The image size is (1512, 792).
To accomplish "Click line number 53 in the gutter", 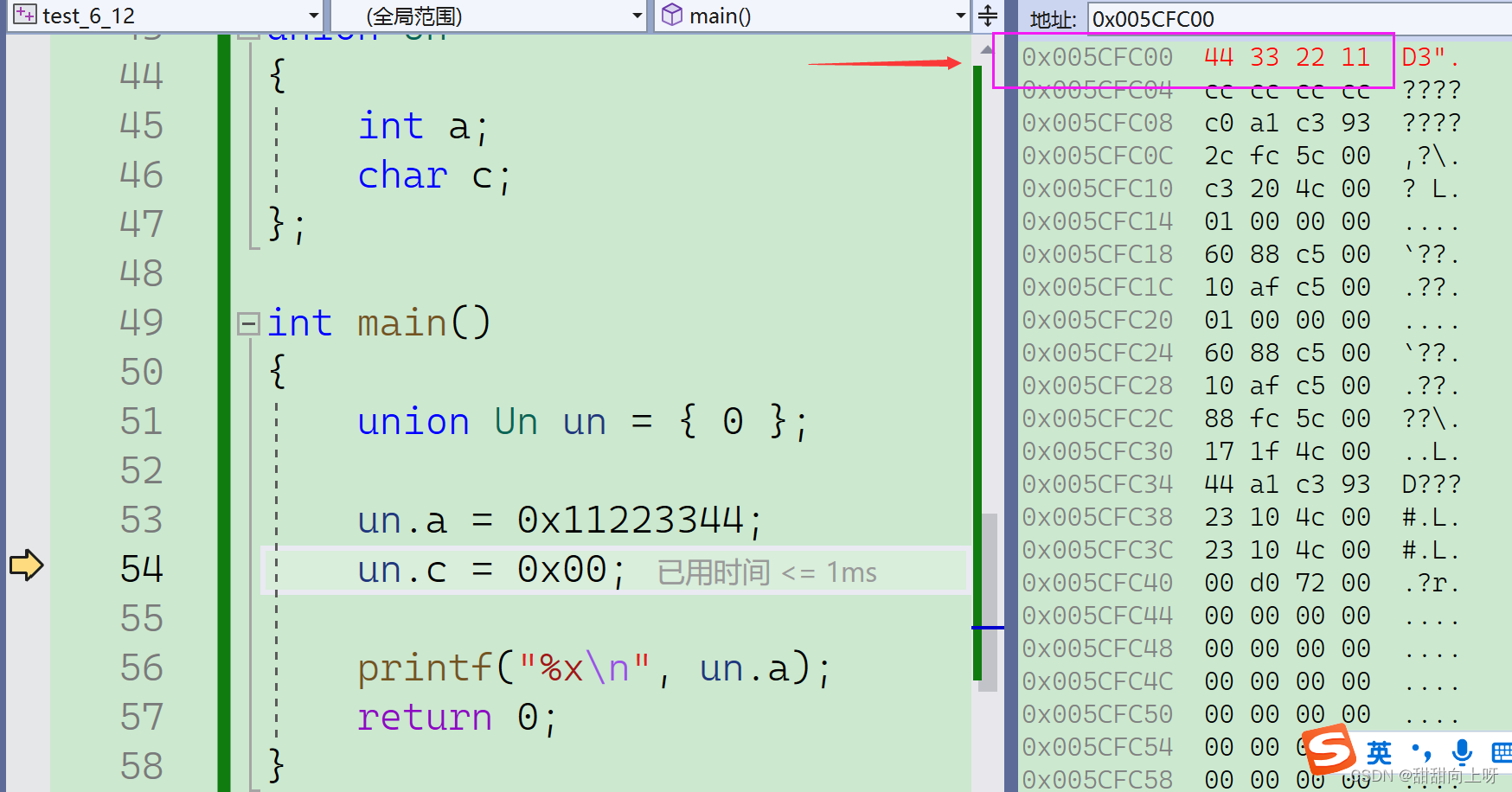I will (141, 520).
